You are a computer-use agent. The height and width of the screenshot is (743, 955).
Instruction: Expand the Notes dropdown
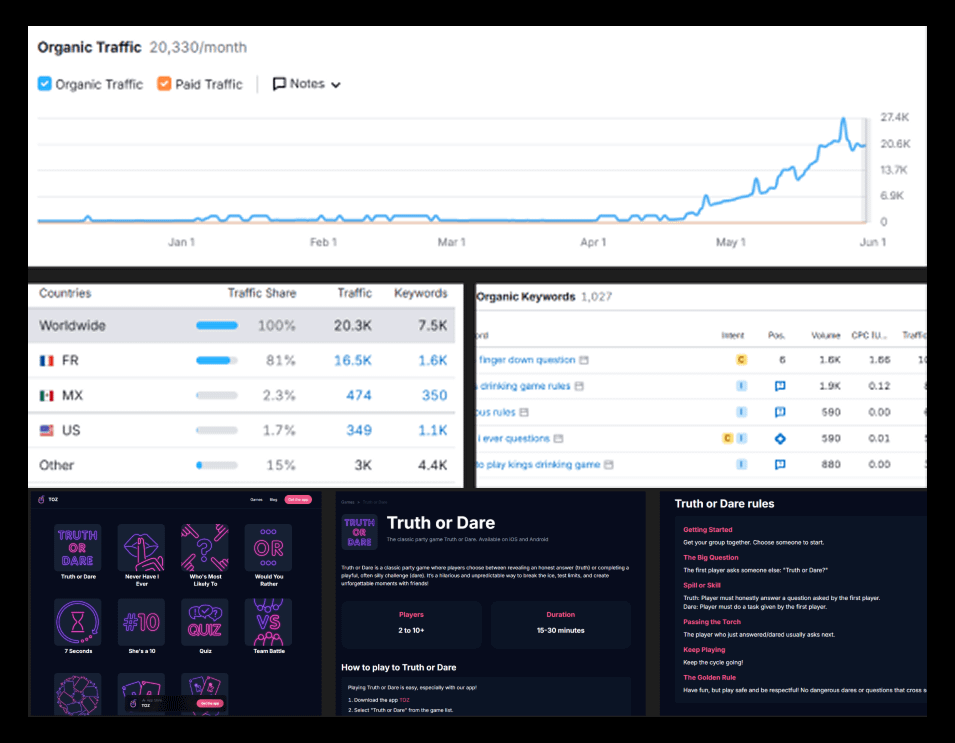307,84
